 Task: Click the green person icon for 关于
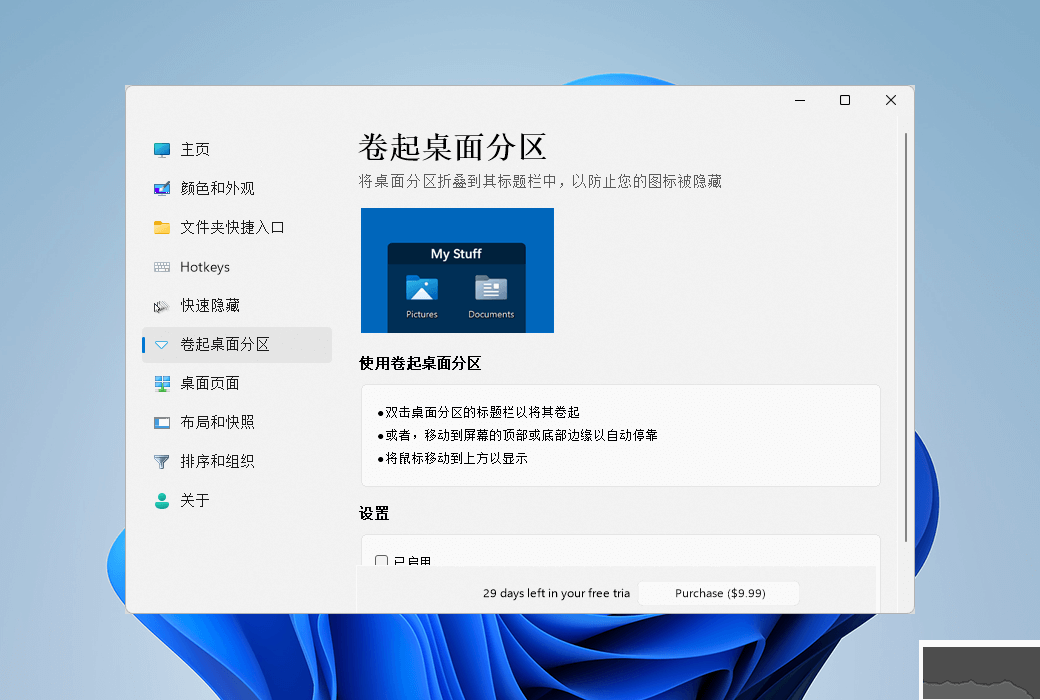[x=162, y=501]
